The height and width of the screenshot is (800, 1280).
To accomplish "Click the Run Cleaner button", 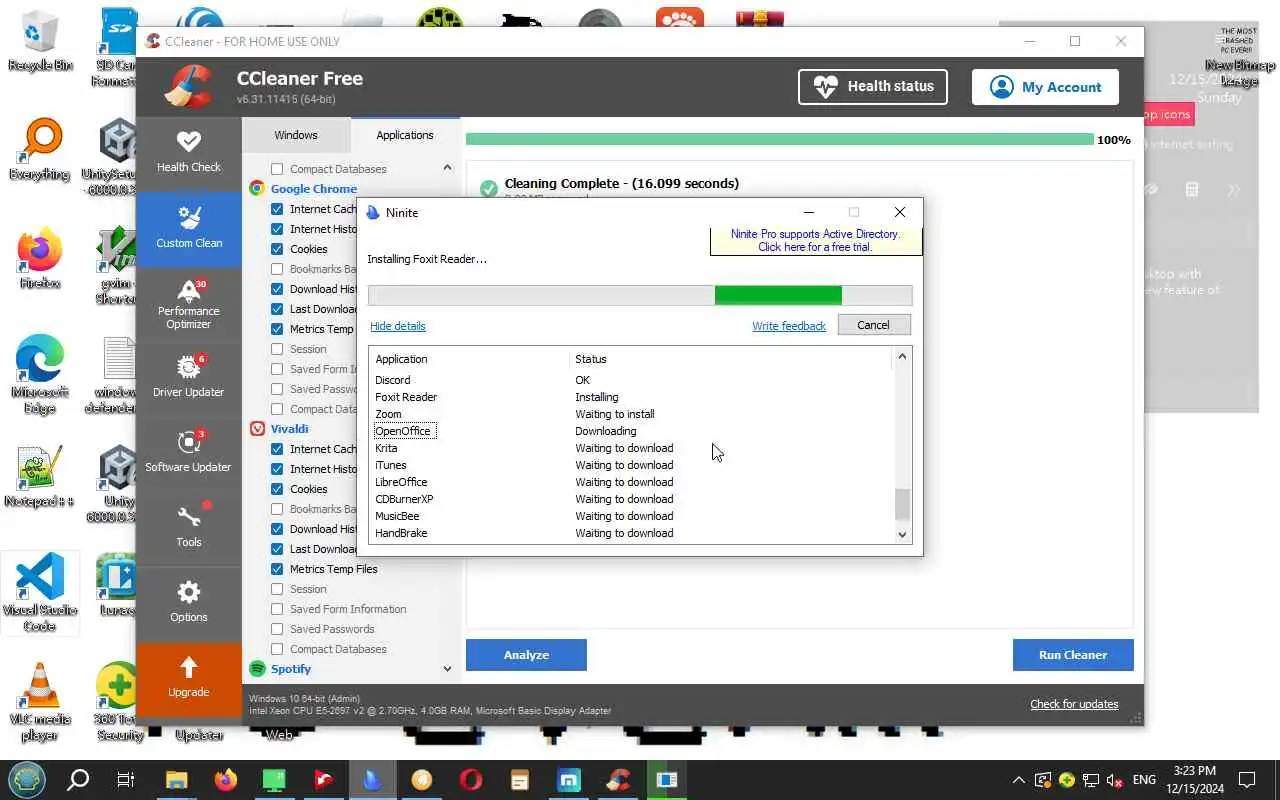I will click(1073, 655).
